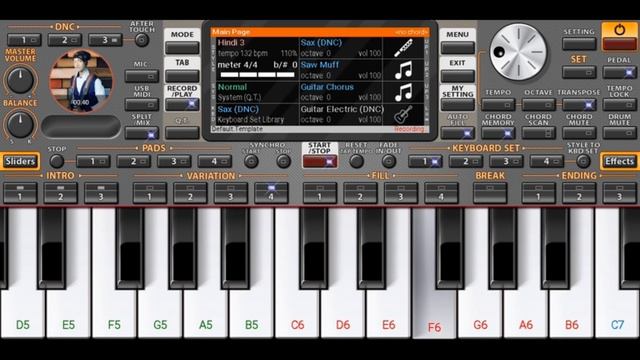
Task: Toggle the USB MIDI button
Action: (x=142, y=104)
